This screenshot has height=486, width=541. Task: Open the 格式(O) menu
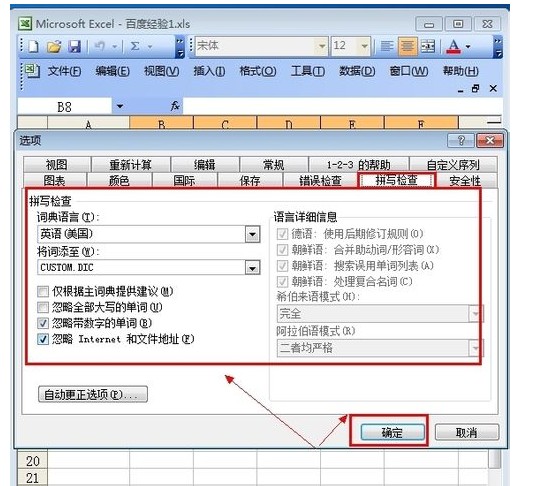coord(258,71)
